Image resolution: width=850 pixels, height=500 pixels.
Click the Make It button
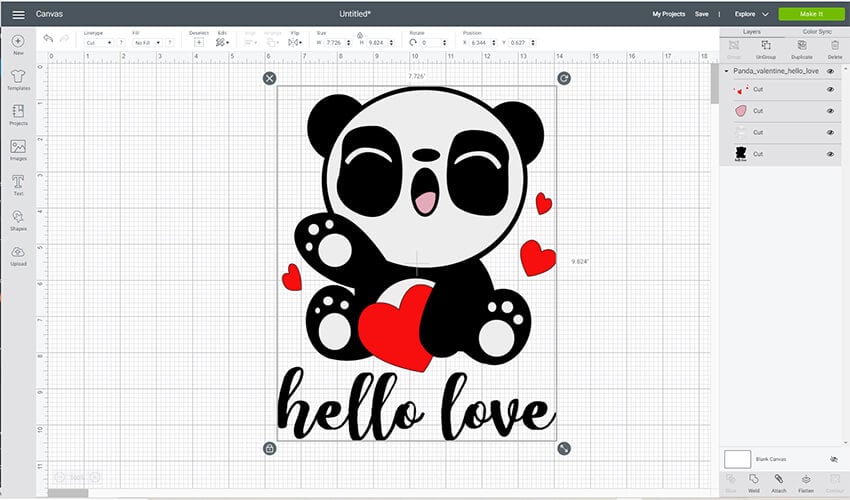pos(811,14)
